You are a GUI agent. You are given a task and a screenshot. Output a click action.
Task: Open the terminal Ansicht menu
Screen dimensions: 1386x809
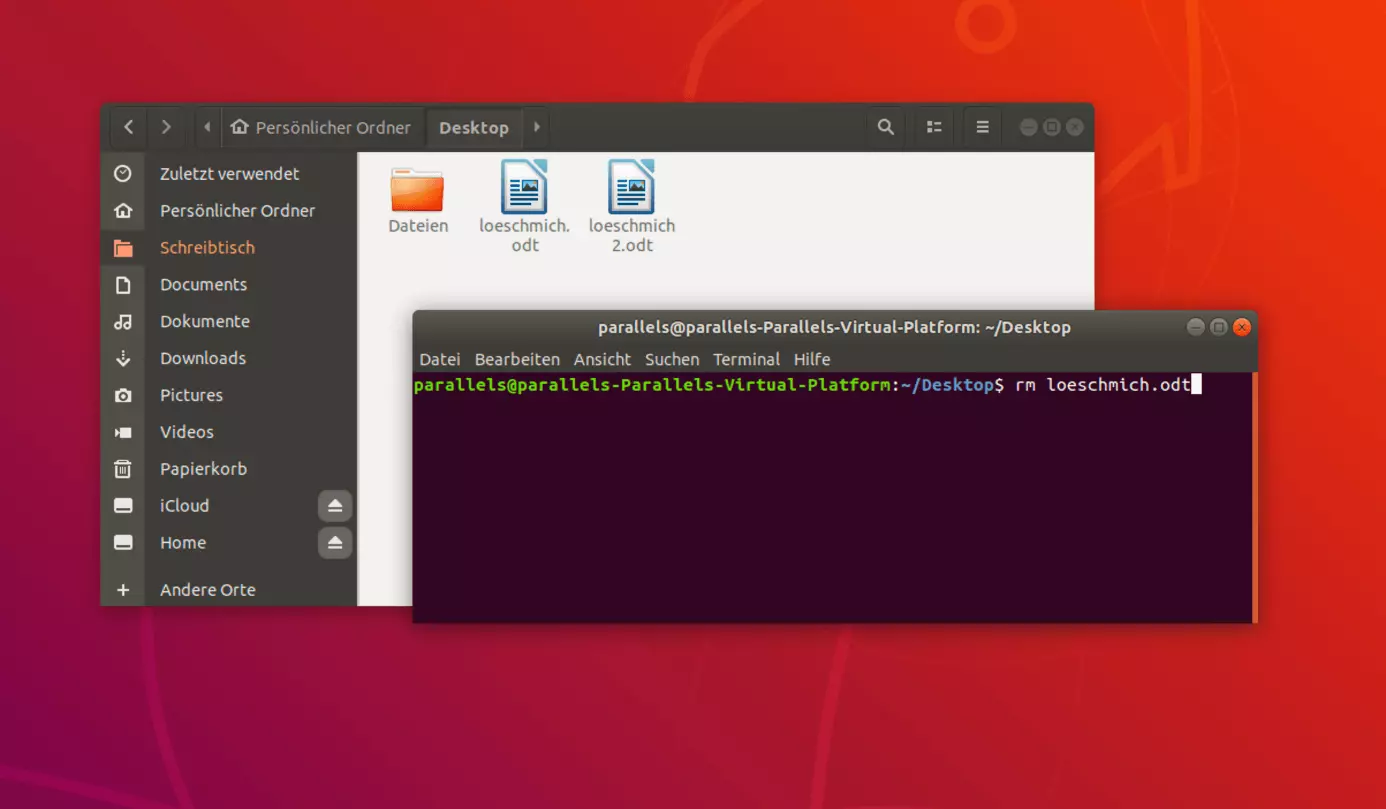click(x=602, y=359)
